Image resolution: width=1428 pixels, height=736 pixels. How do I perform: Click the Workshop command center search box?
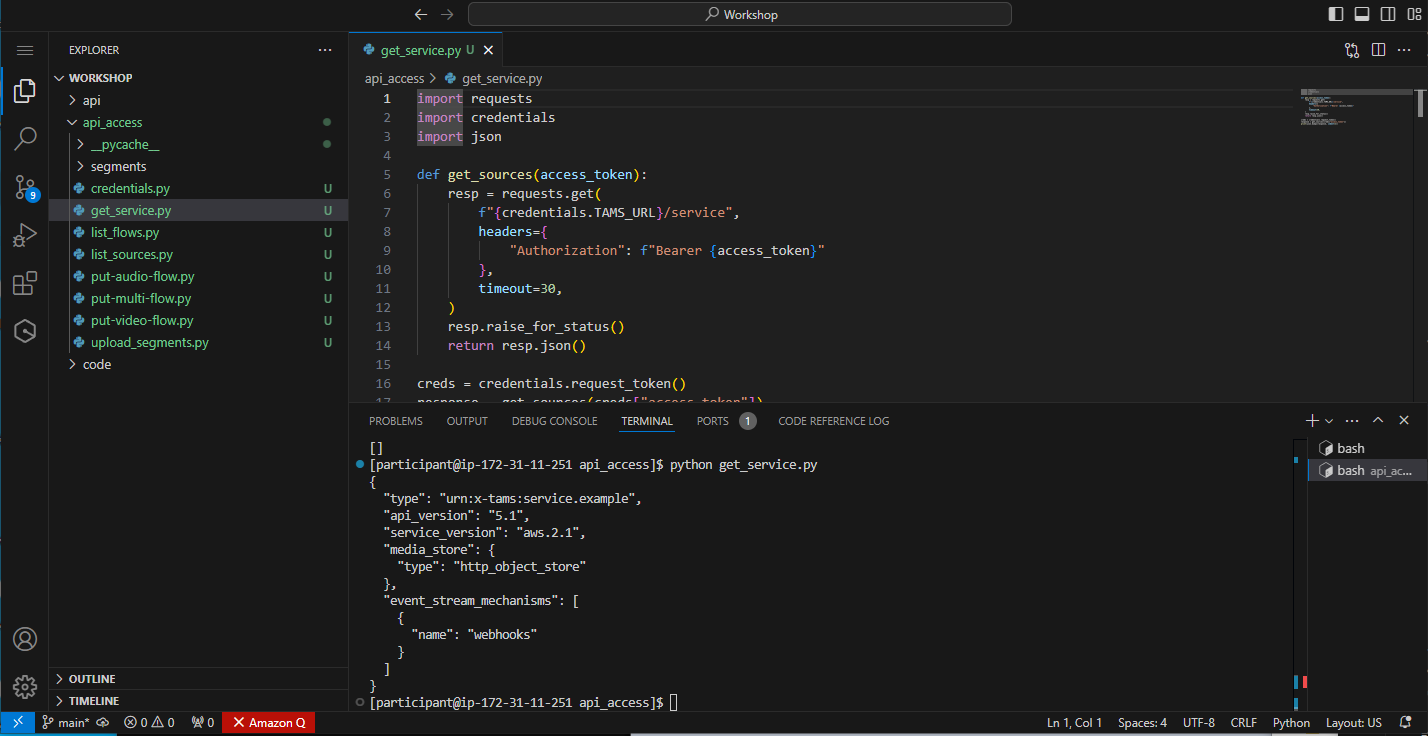coord(740,14)
